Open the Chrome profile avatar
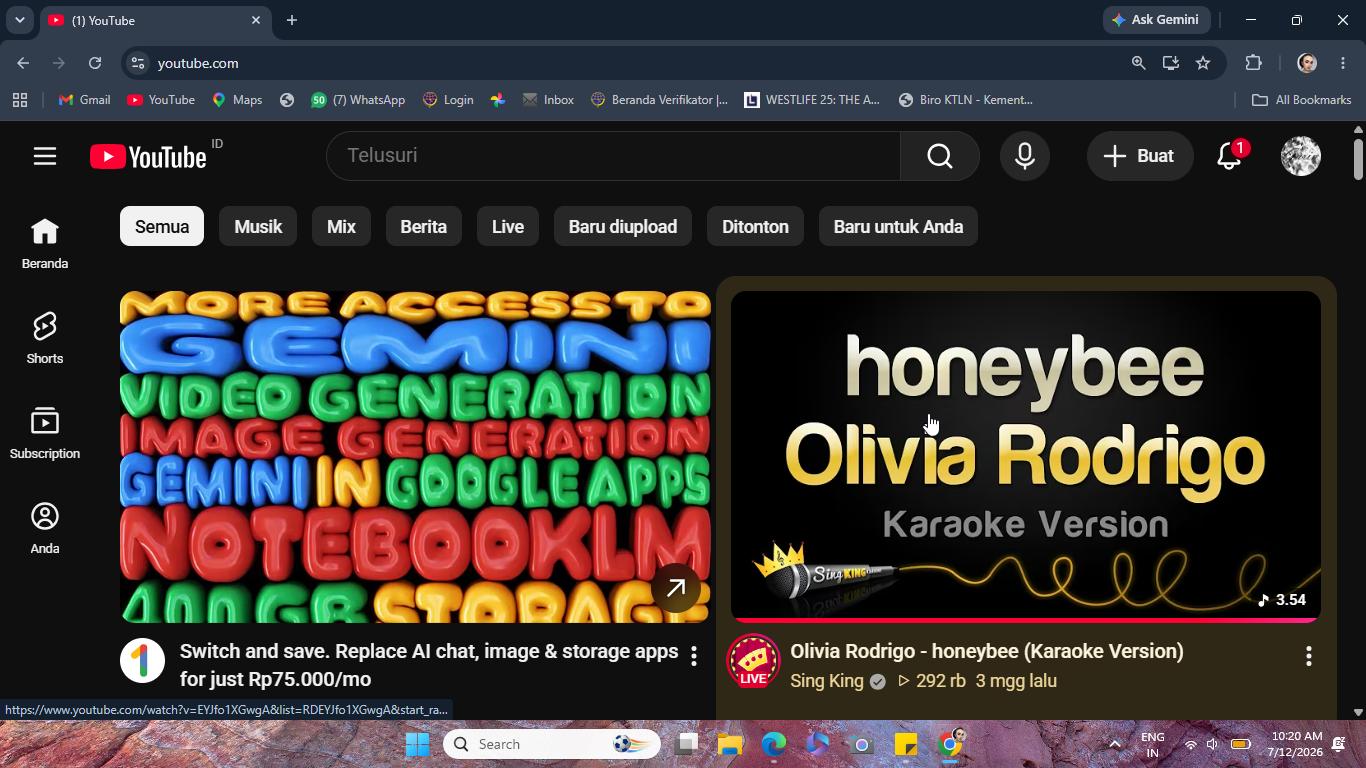 (1306, 63)
